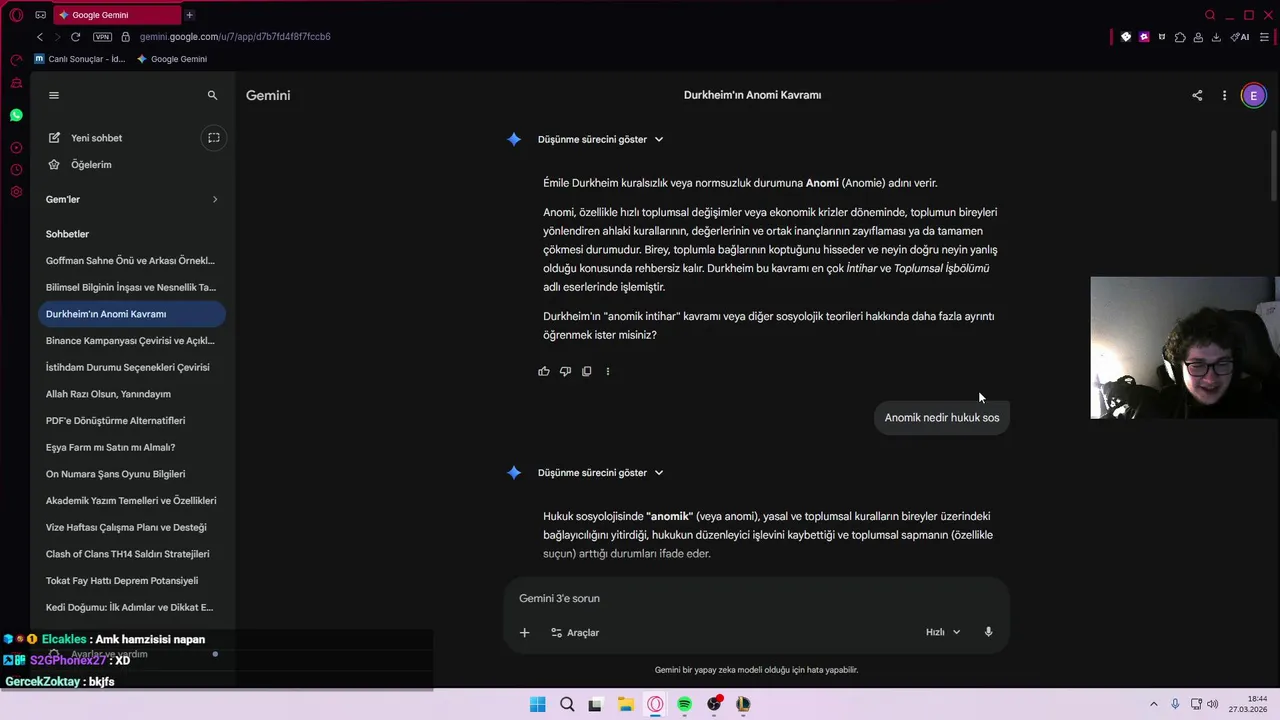Open Google Gemini bookmark
The width and height of the screenshot is (1280, 720).
coord(172,59)
